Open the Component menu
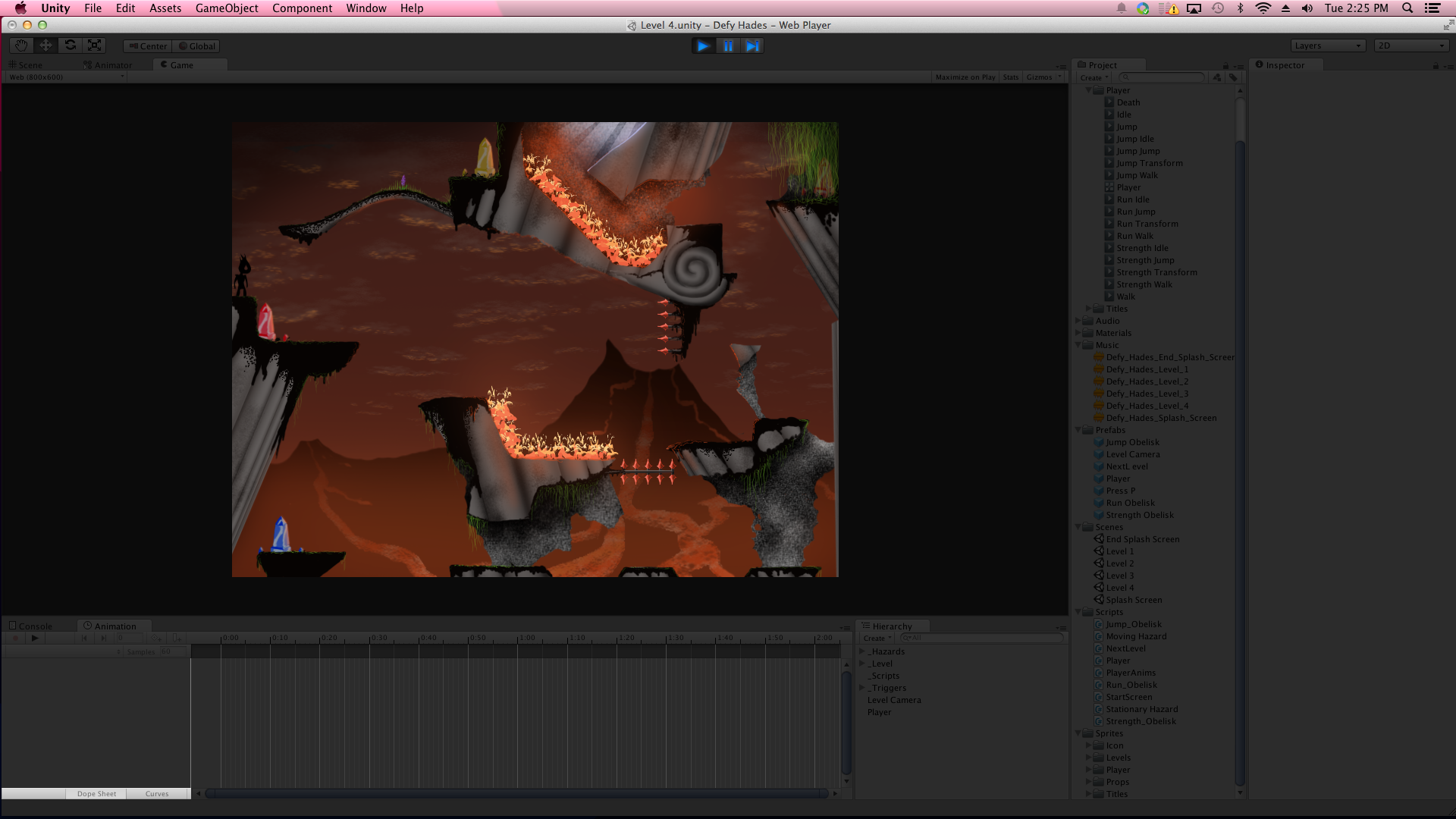This screenshot has height=819, width=1456. (302, 8)
